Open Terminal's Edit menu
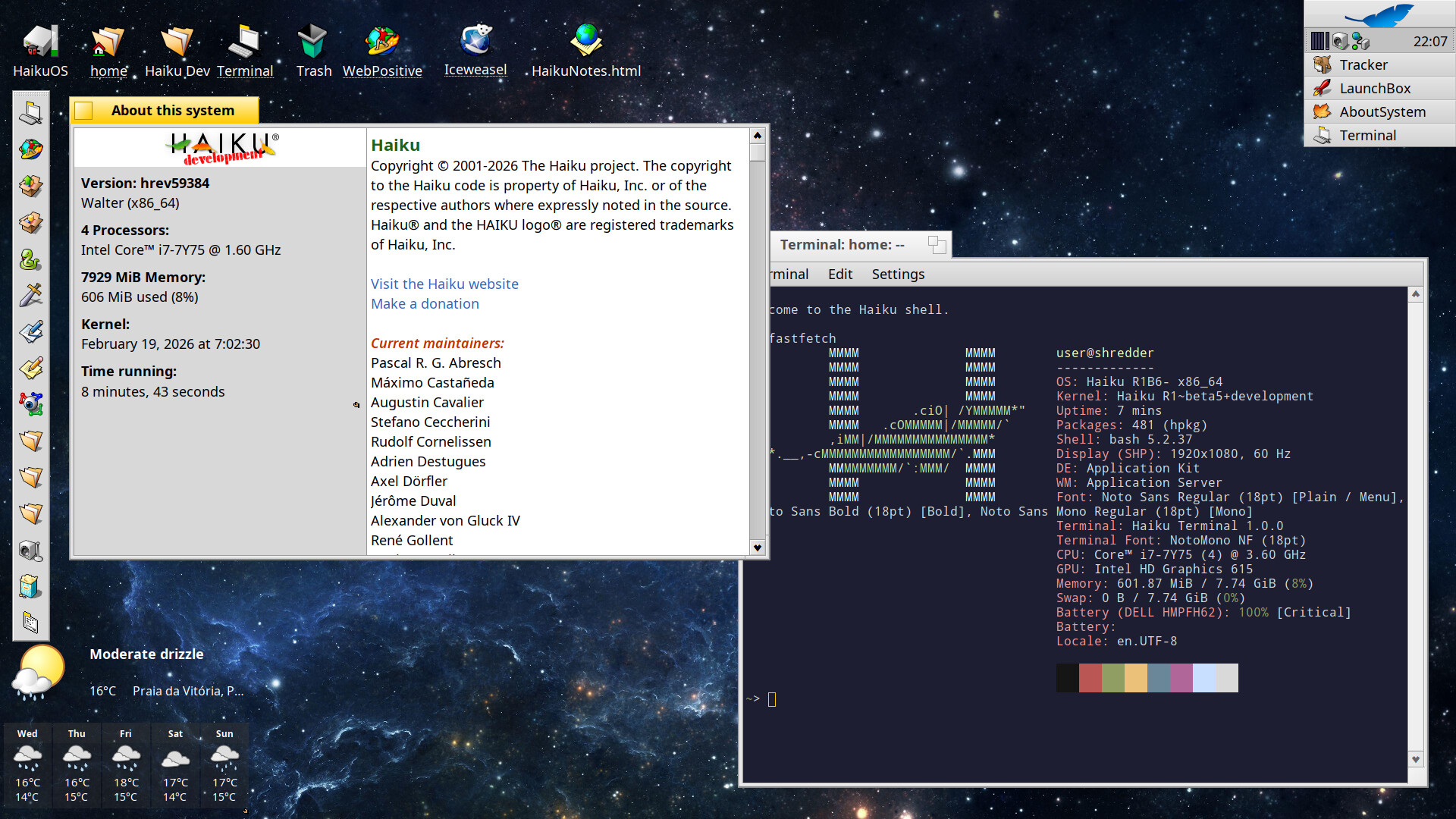This screenshot has height=819, width=1456. [839, 275]
